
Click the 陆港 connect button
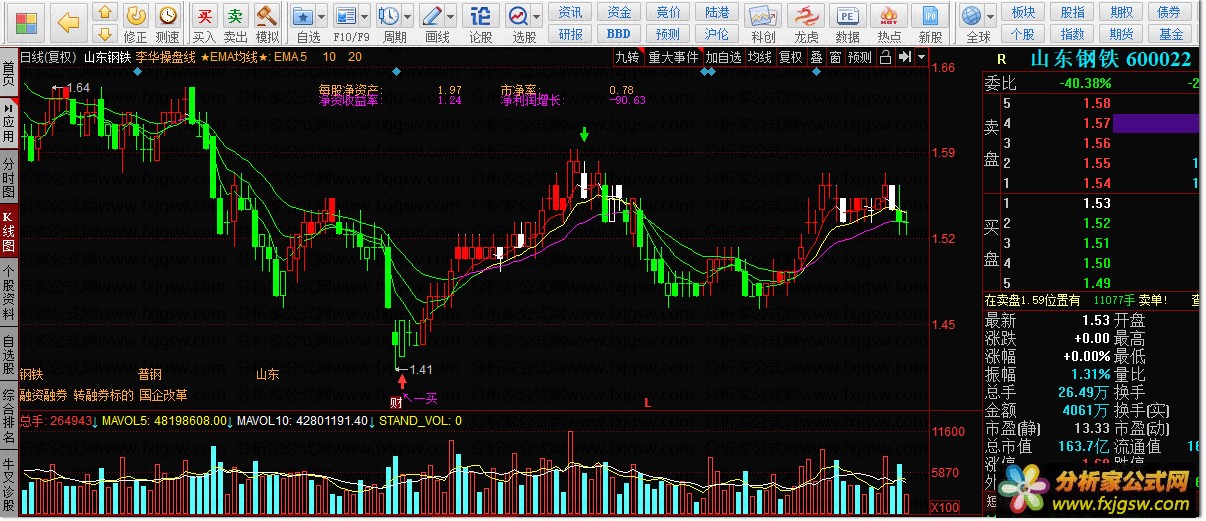tap(718, 12)
